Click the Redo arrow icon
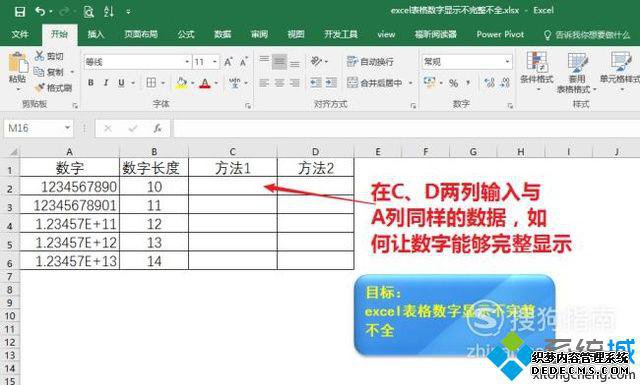 tap(64, 11)
